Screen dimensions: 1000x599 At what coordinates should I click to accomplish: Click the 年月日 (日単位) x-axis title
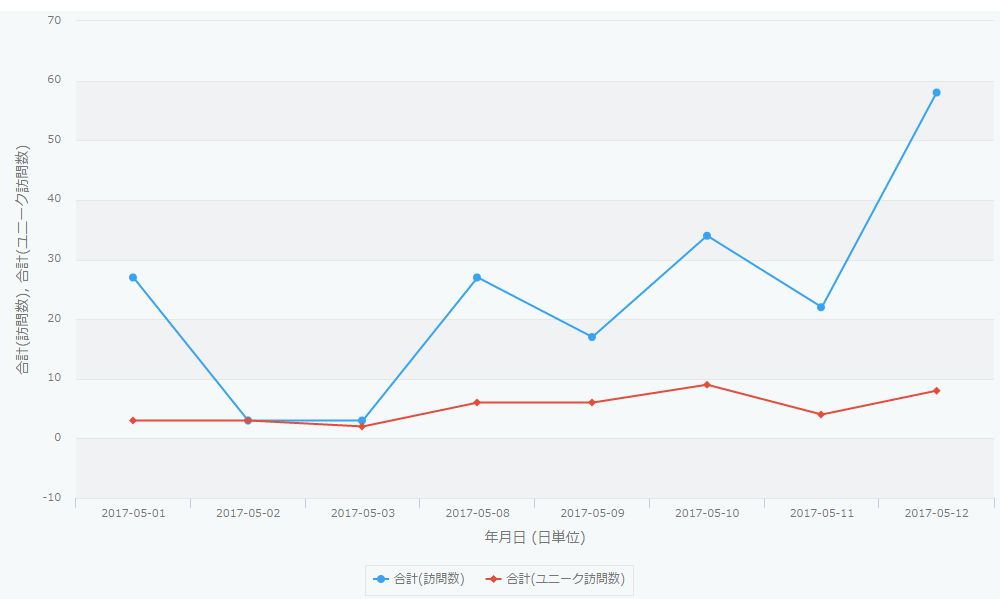tap(535, 537)
